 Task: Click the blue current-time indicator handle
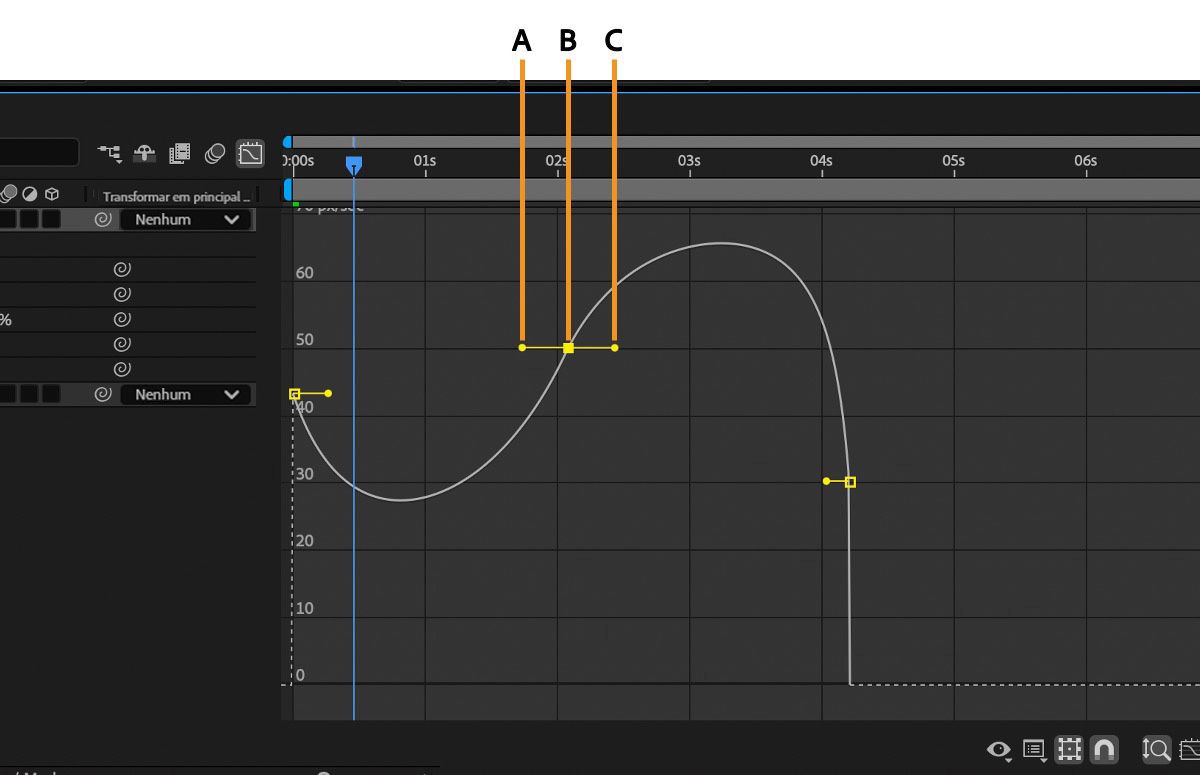pos(353,164)
